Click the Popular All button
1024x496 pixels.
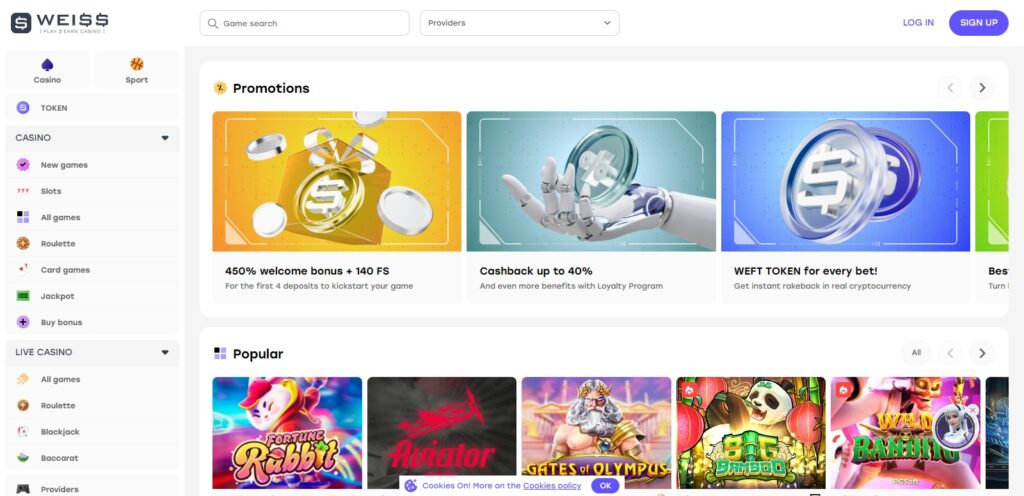[x=916, y=352]
